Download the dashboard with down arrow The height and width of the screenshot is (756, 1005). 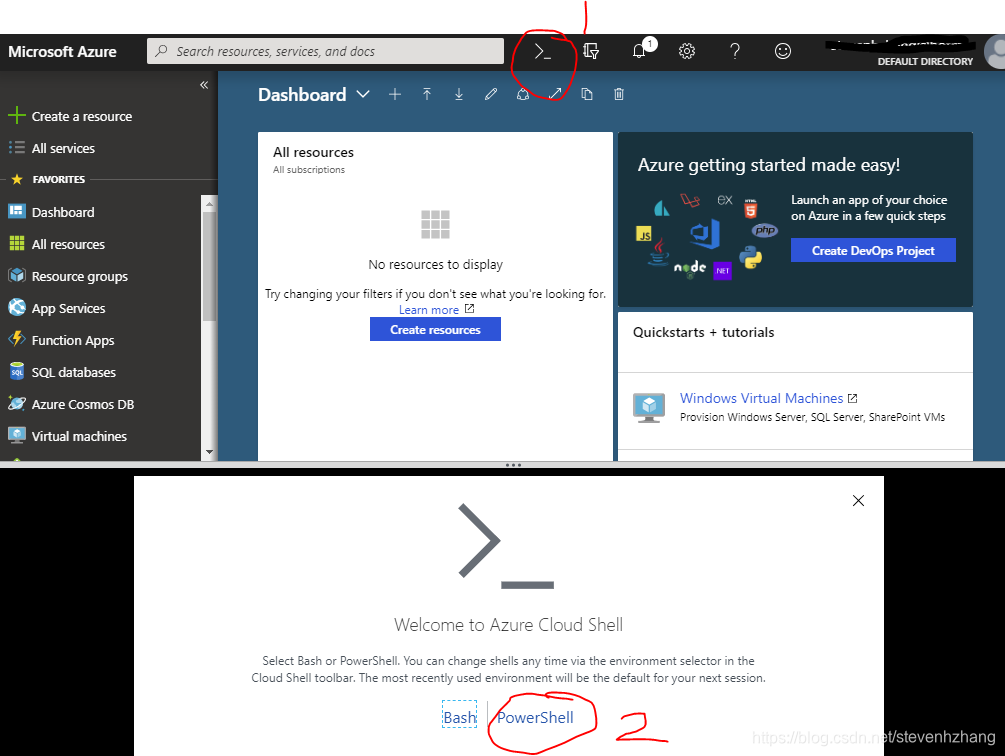coord(459,94)
